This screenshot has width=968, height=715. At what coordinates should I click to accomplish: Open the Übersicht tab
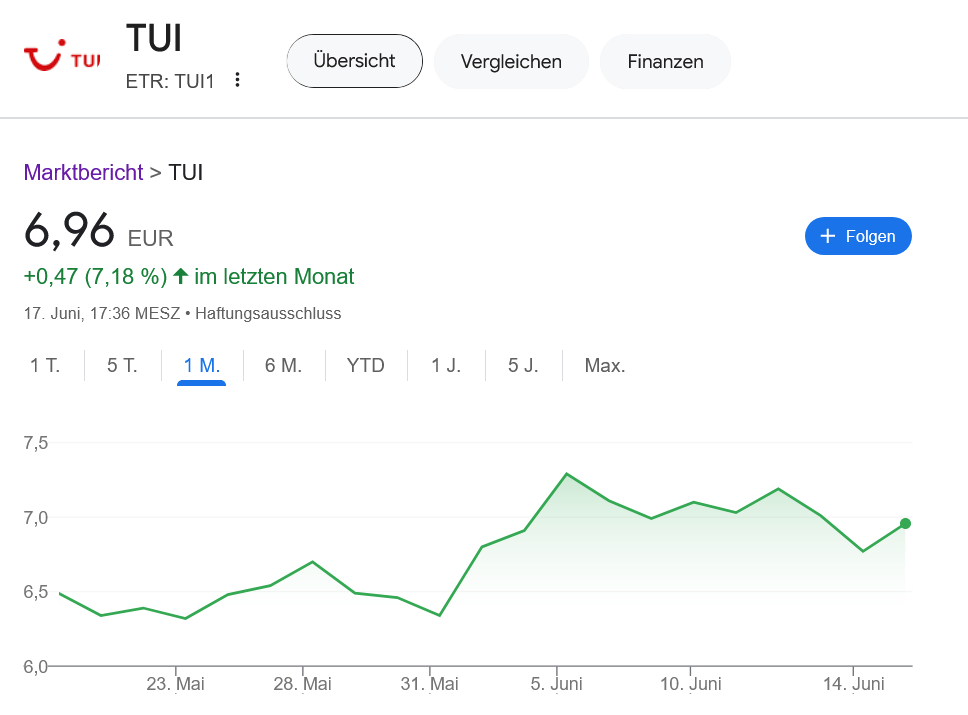(x=354, y=60)
